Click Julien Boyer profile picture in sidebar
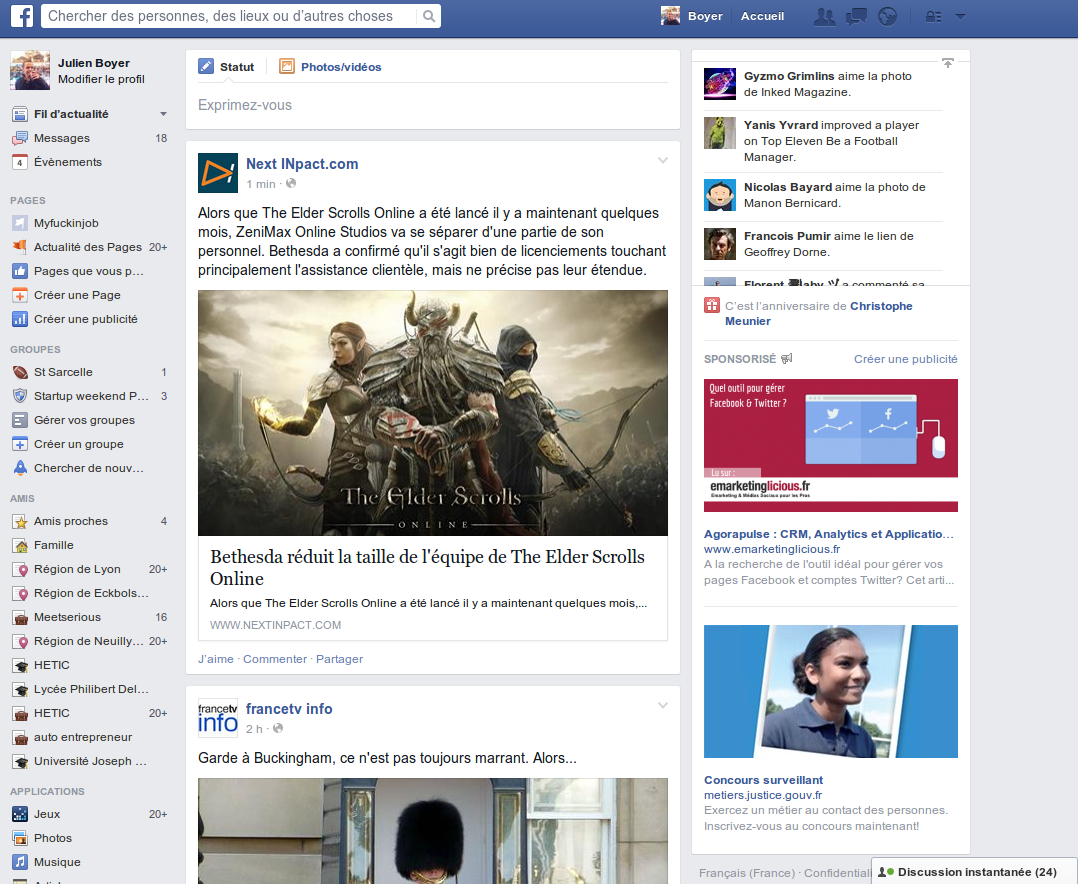1078x884 pixels. point(30,70)
